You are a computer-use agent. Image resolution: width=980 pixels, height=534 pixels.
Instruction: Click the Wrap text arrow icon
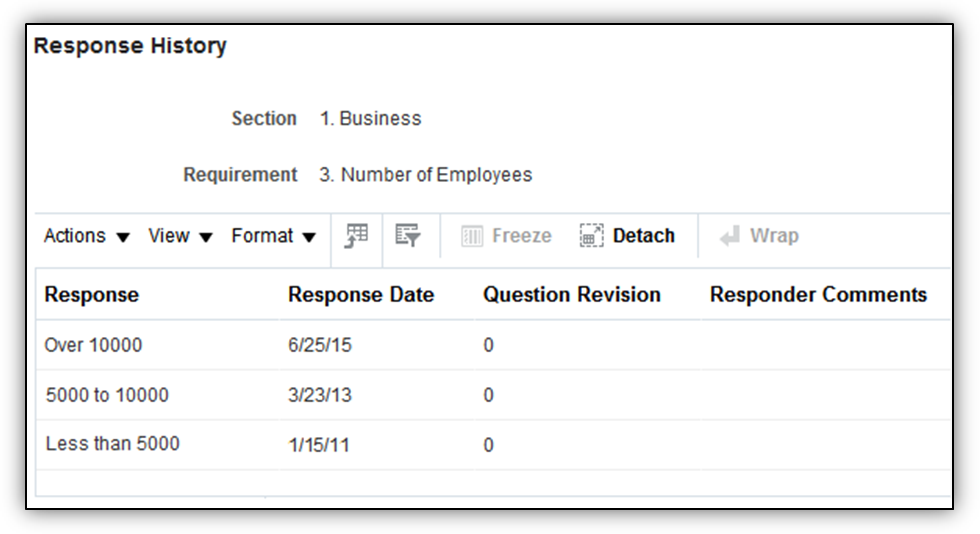coord(730,236)
